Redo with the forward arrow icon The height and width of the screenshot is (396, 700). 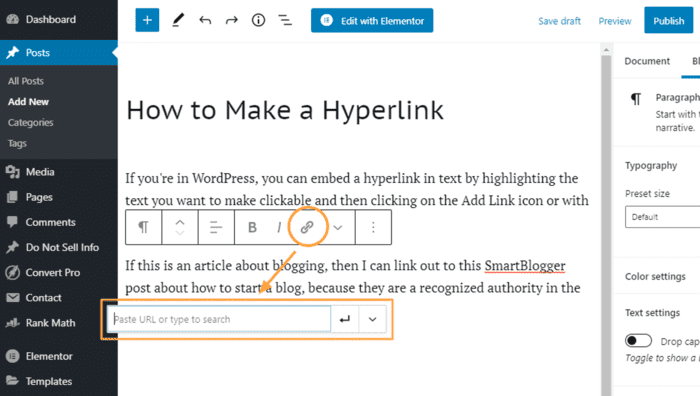coord(232,20)
